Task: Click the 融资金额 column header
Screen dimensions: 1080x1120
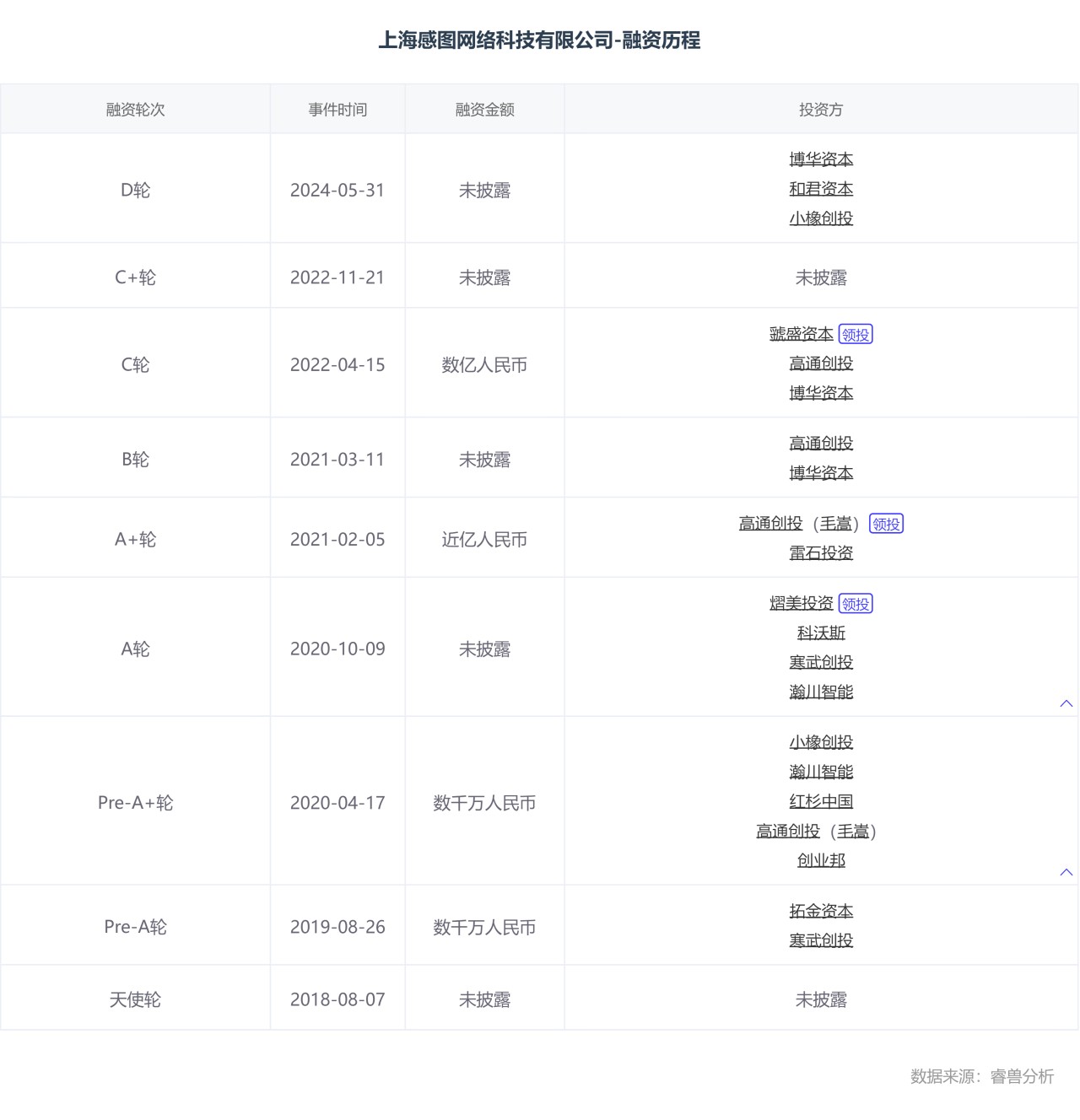Action: [484, 110]
